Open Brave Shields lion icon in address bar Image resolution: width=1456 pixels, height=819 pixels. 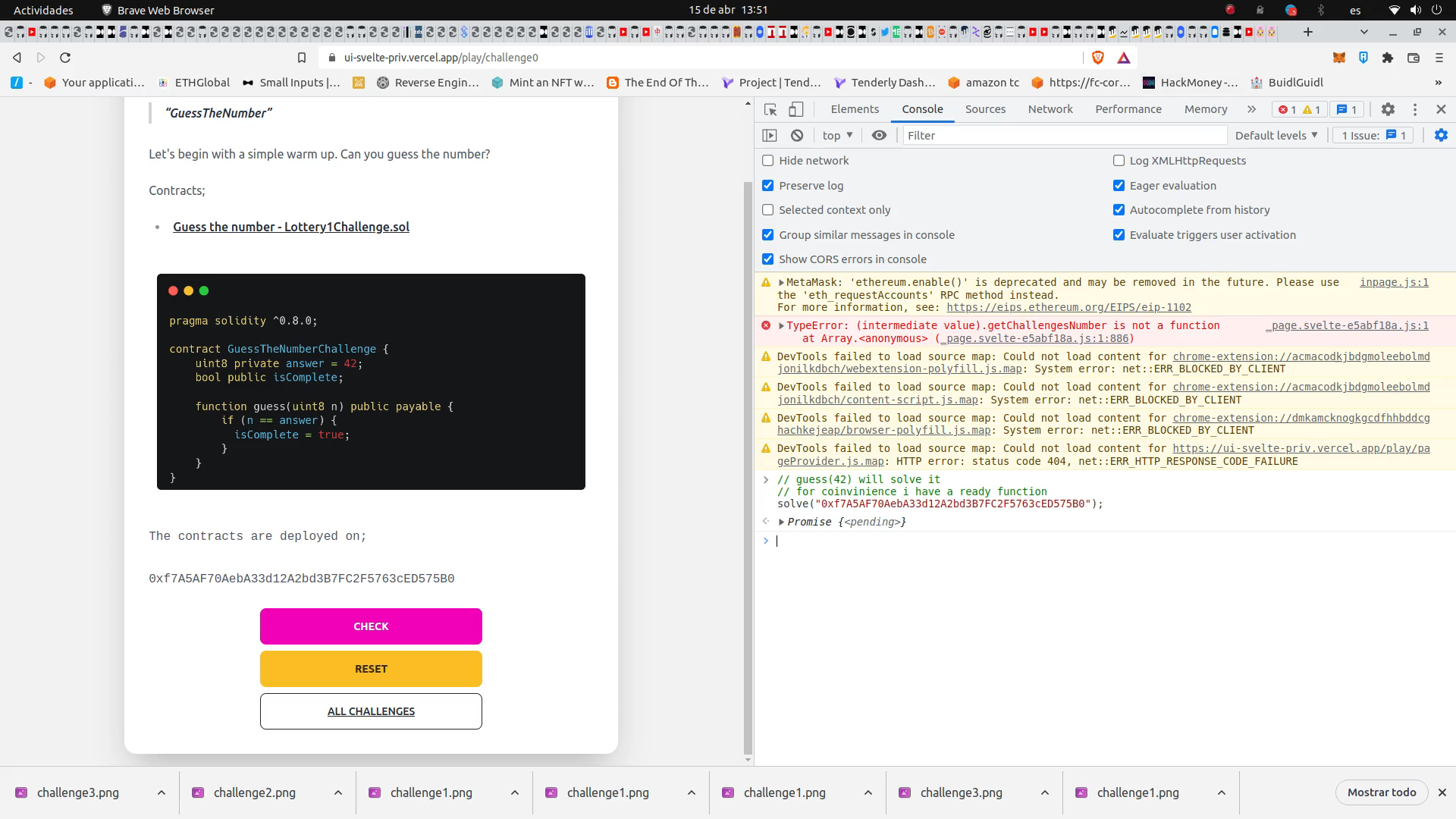click(1097, 58)
